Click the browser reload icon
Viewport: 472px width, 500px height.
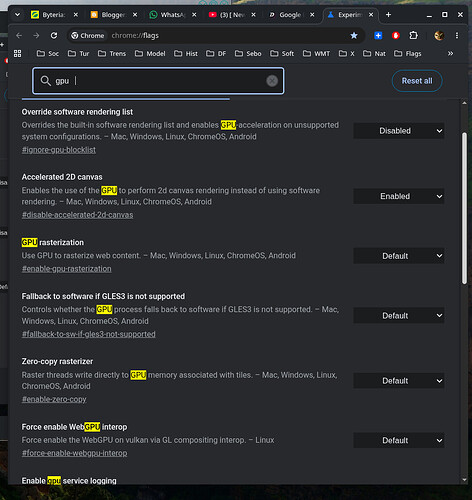tap(54, 35)
